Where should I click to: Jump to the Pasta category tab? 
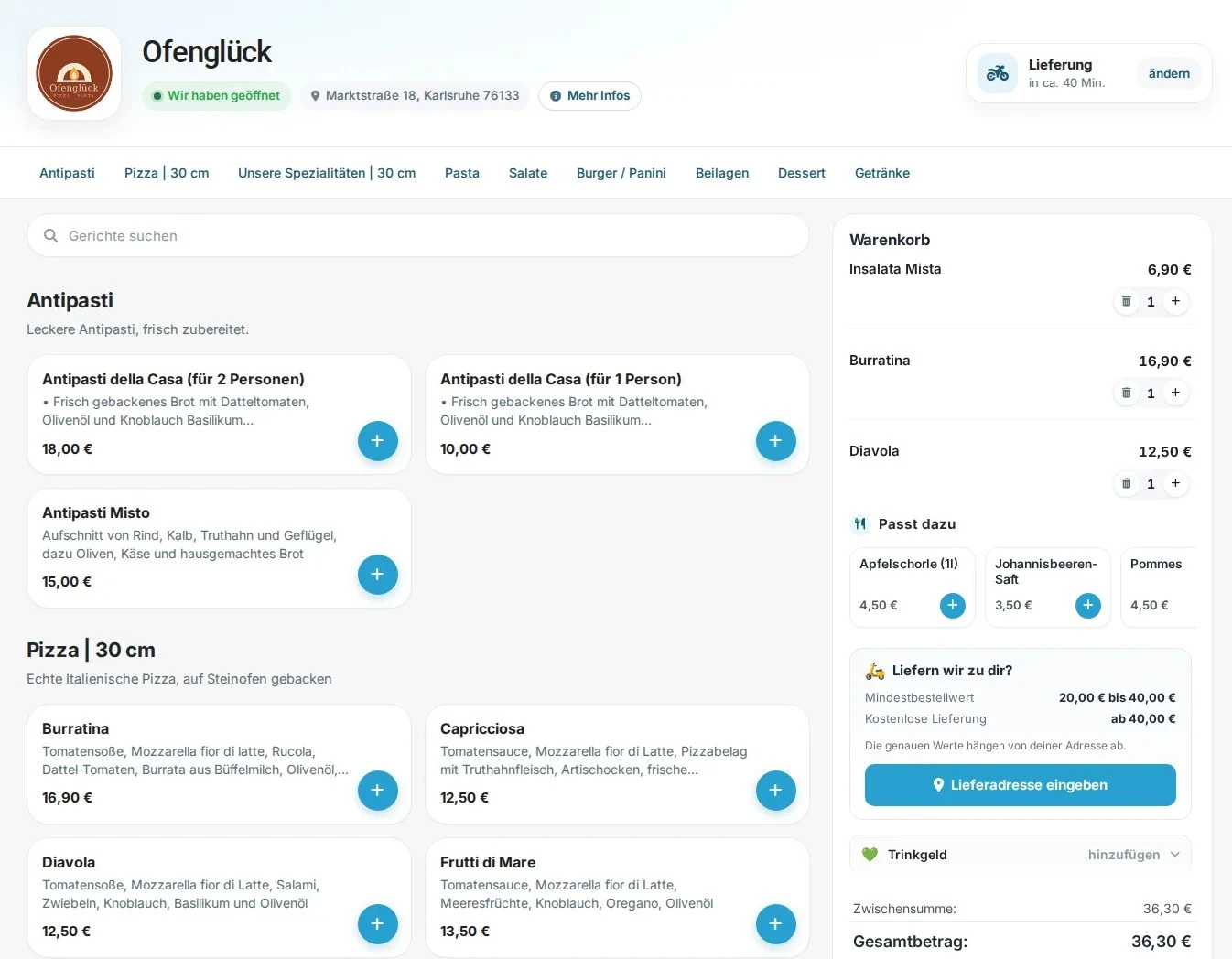click(462, 173)
